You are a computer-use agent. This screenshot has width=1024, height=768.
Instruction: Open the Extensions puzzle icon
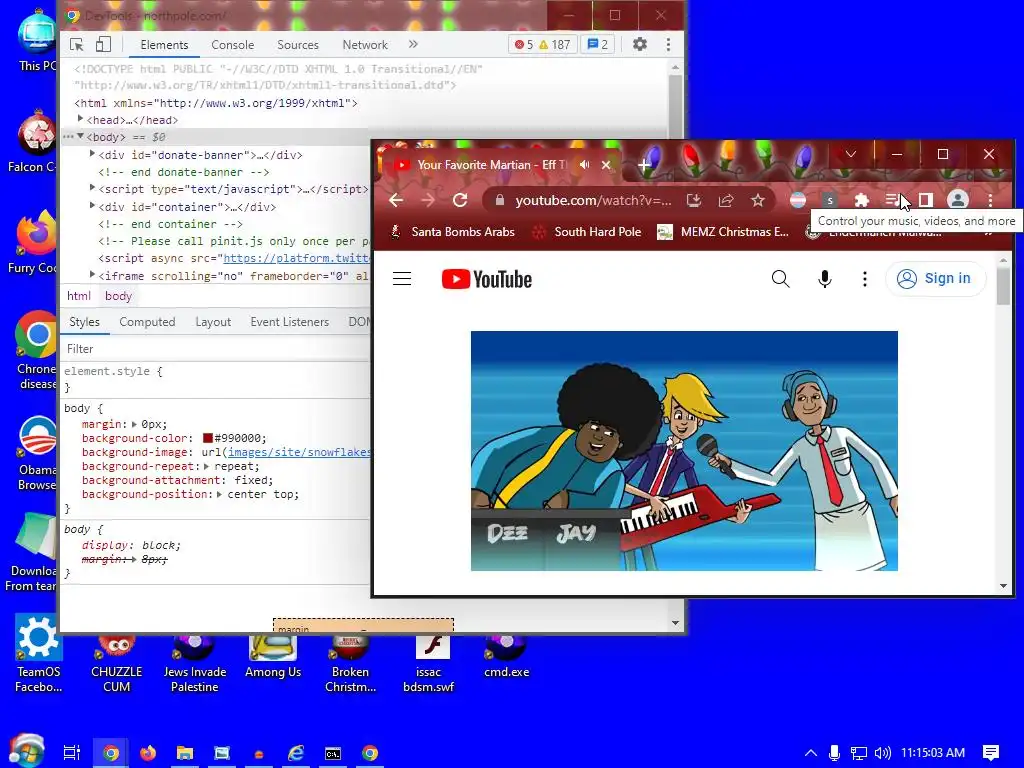coord(861,200)
